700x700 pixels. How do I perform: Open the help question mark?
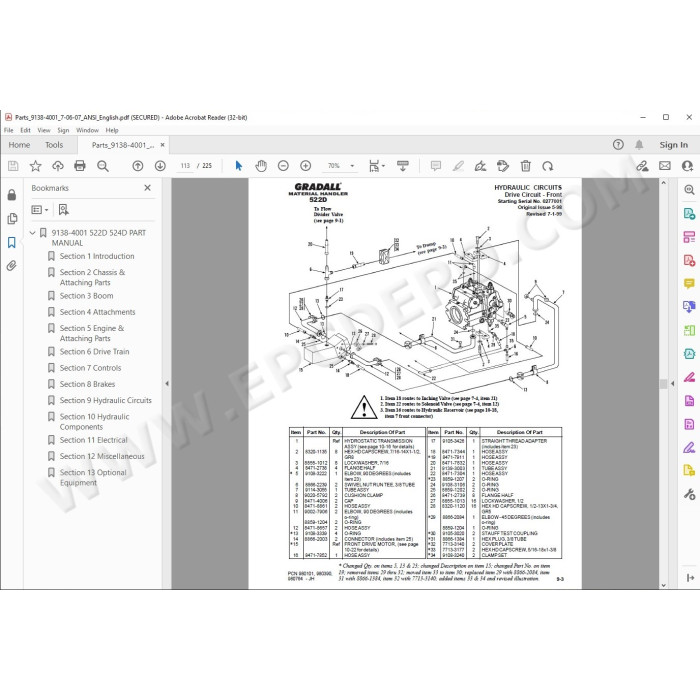(x=618, y=145)
